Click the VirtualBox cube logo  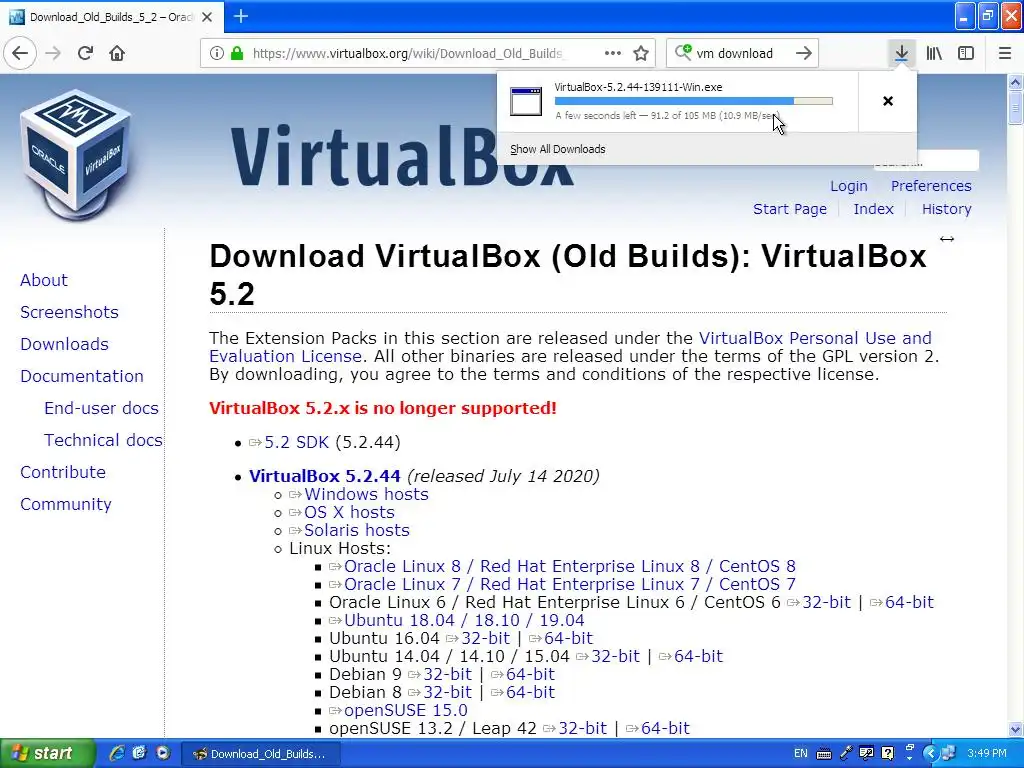point(75,155)
